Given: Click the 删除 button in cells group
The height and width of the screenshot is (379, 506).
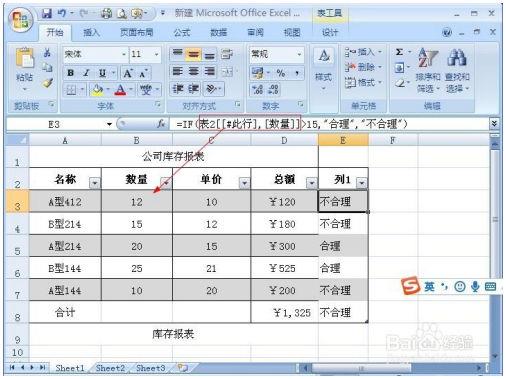Looking at the screenshot, I should (363, 67).
